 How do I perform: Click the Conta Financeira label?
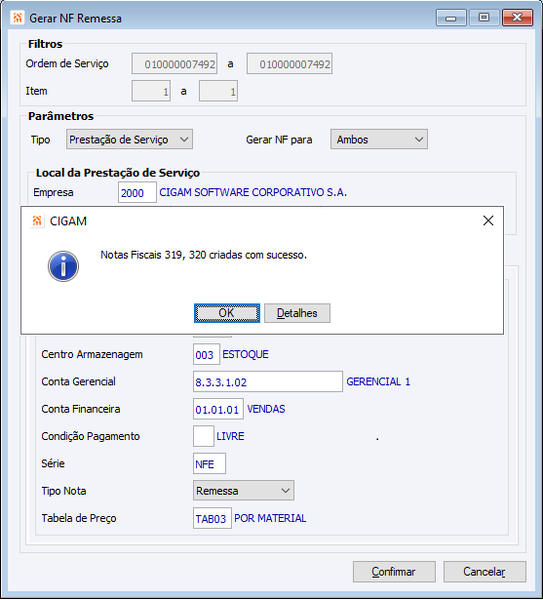point(81,409)
